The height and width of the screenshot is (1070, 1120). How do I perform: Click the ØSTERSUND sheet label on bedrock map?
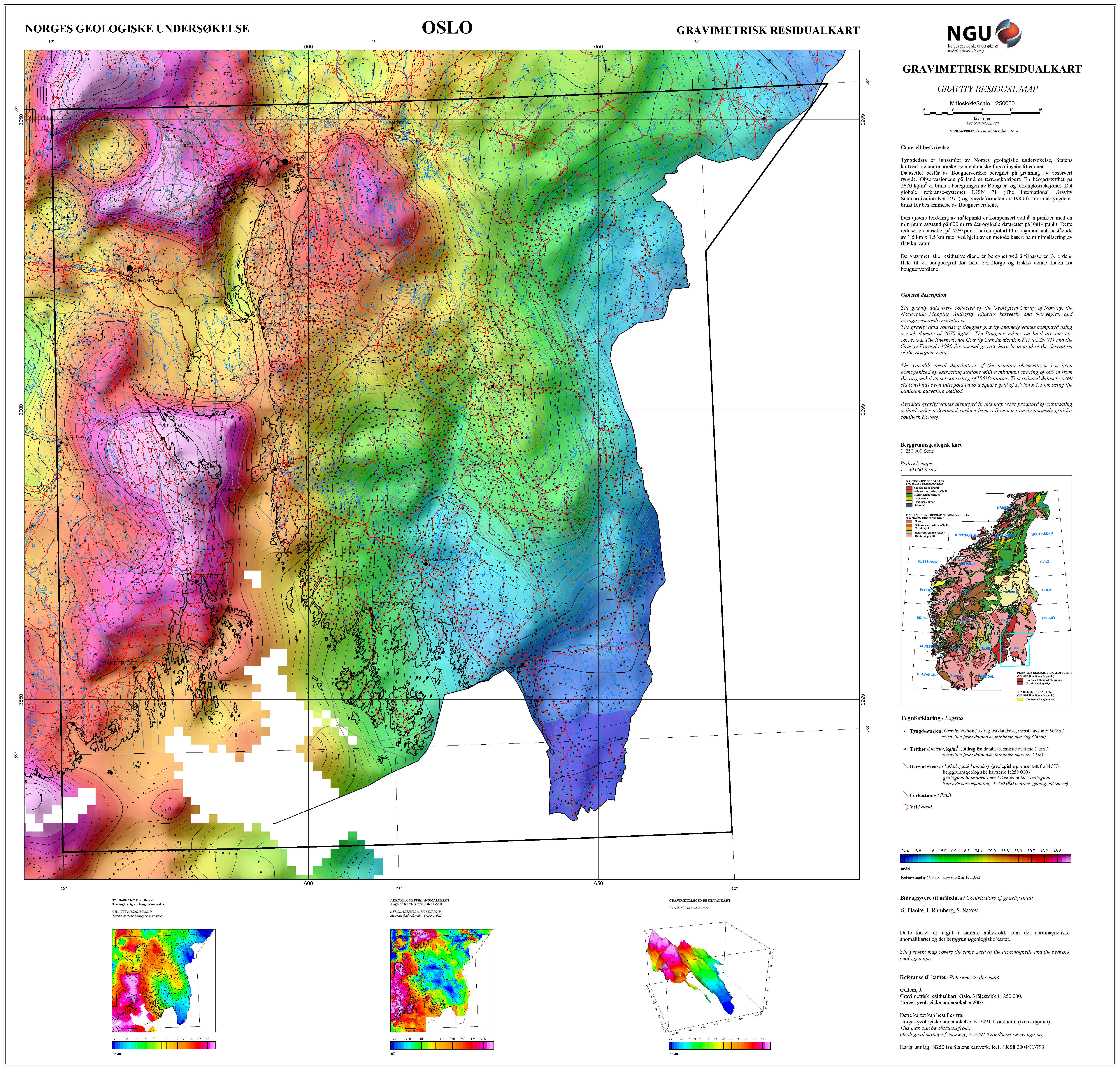point(1042,534)
